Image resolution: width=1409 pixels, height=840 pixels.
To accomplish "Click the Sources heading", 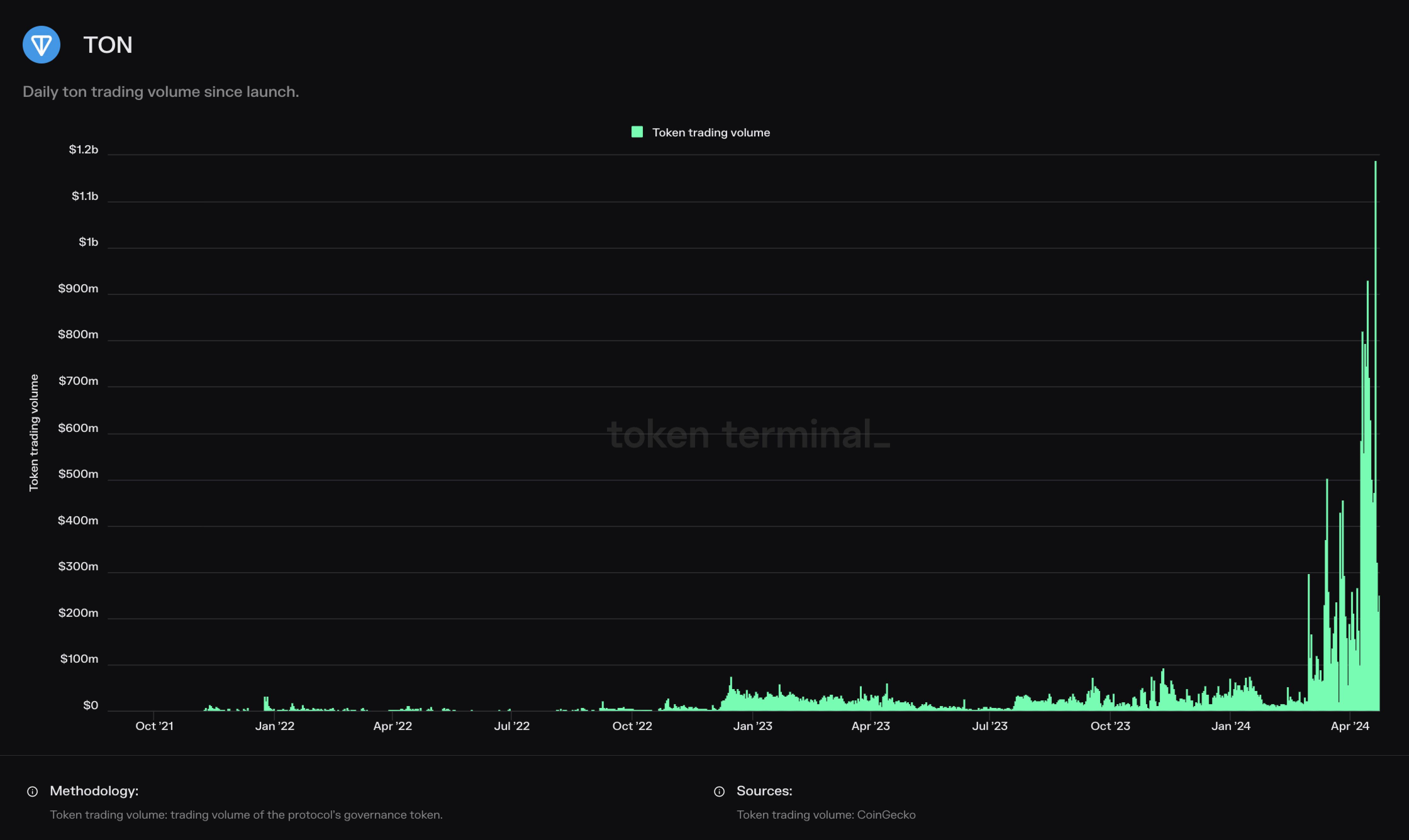I will 764,791.
